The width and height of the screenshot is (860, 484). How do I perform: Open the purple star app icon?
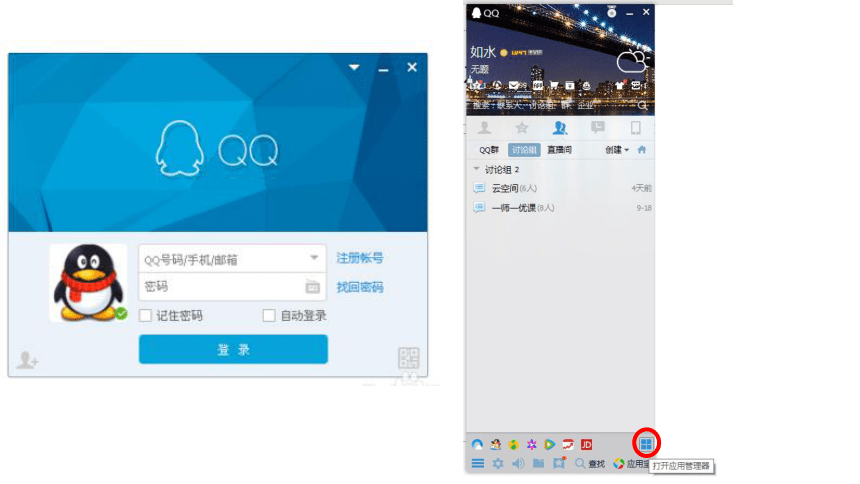pos(531,444)
